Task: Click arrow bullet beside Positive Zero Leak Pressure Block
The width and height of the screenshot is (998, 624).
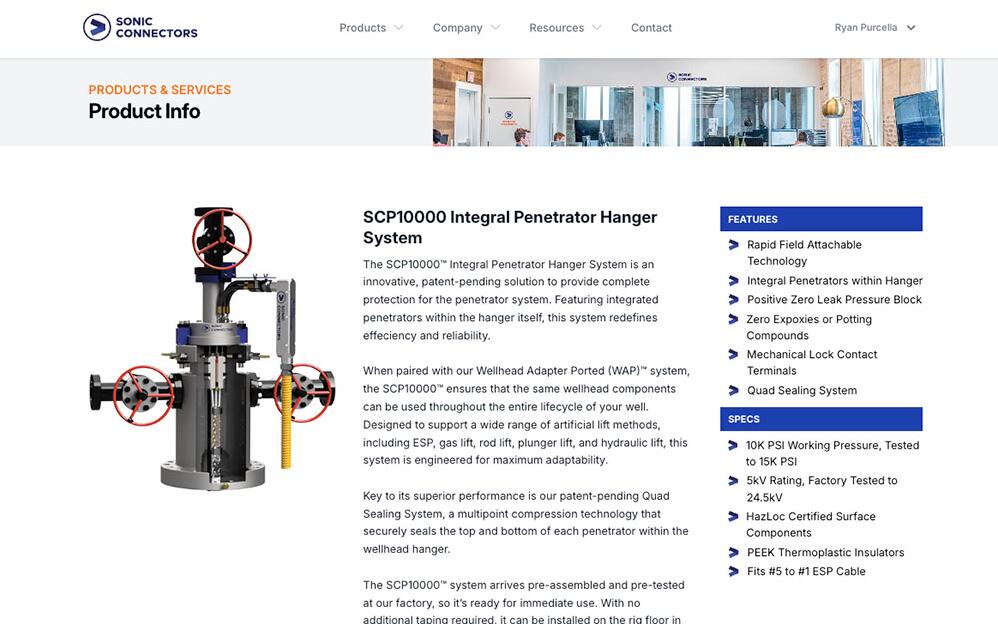Action: [733, 300]
